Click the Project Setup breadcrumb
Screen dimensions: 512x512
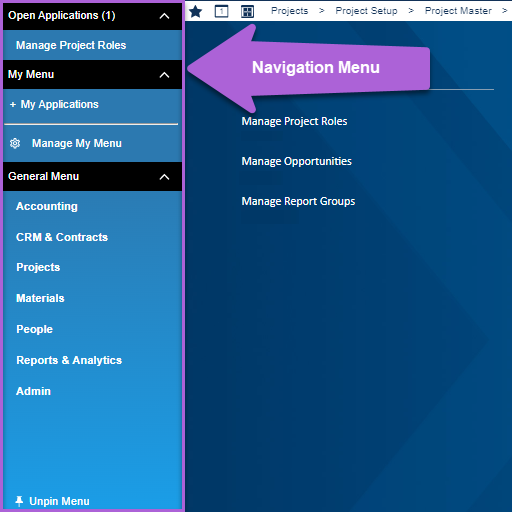coord(366,11)
